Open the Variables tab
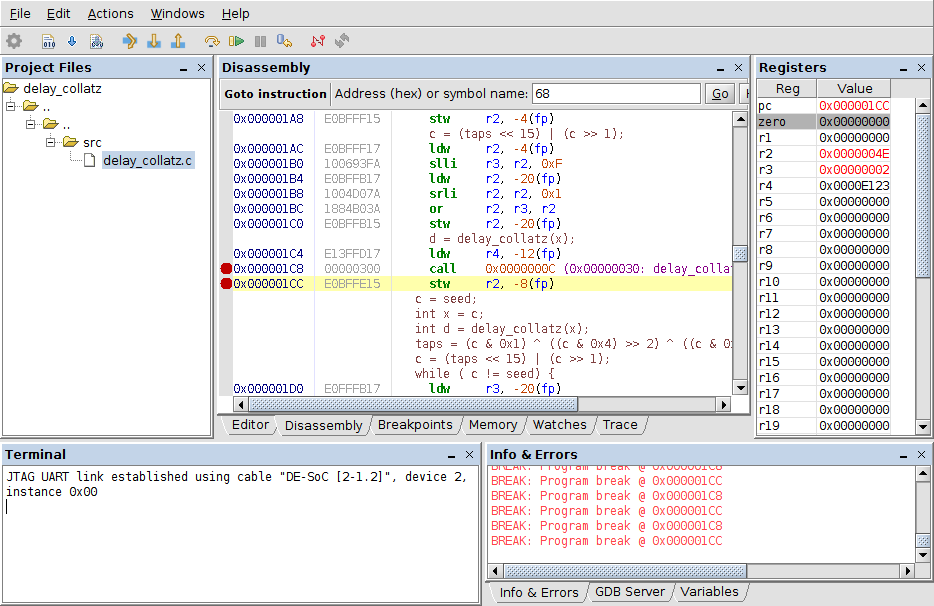 pyautogui.click(x=709, y=592)
